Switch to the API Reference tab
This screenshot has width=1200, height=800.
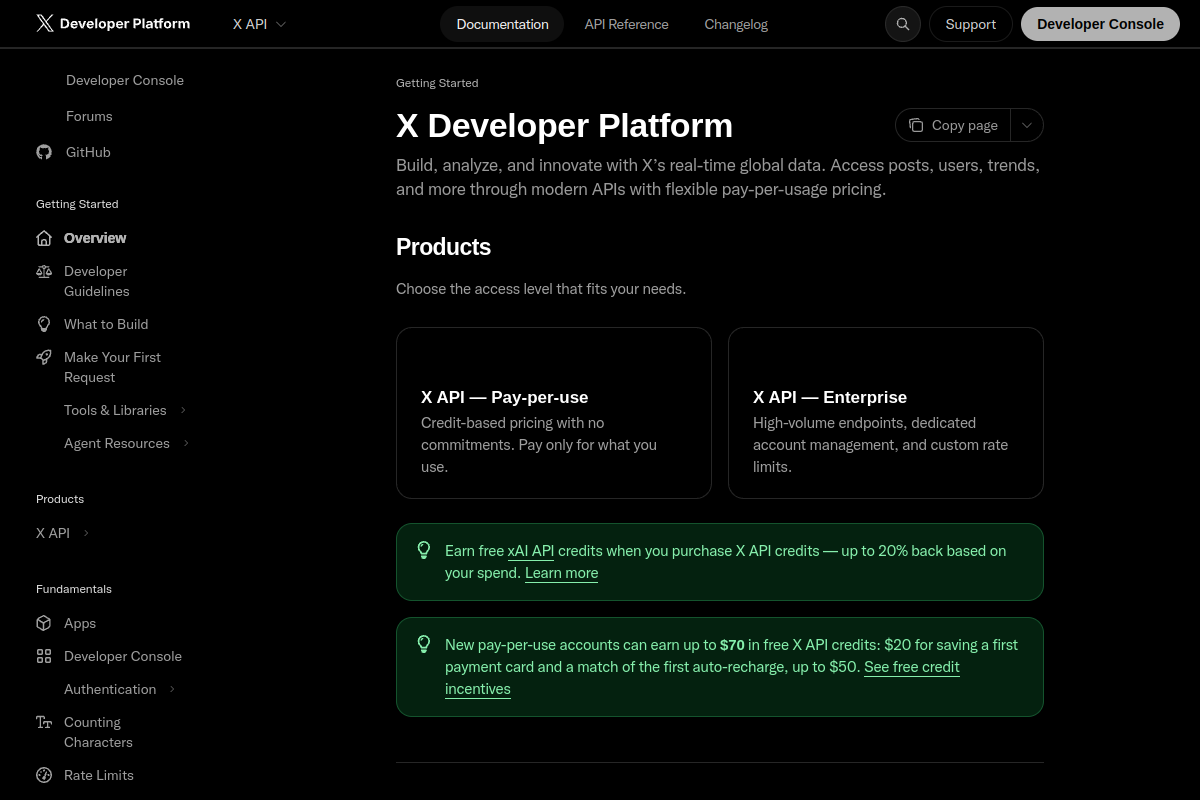[x=626, y=24]
